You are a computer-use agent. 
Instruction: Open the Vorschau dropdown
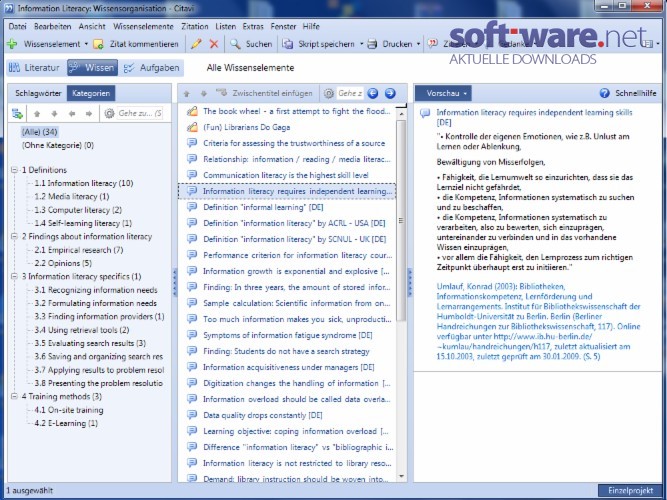pyautogui.click(x=443, y=93)
